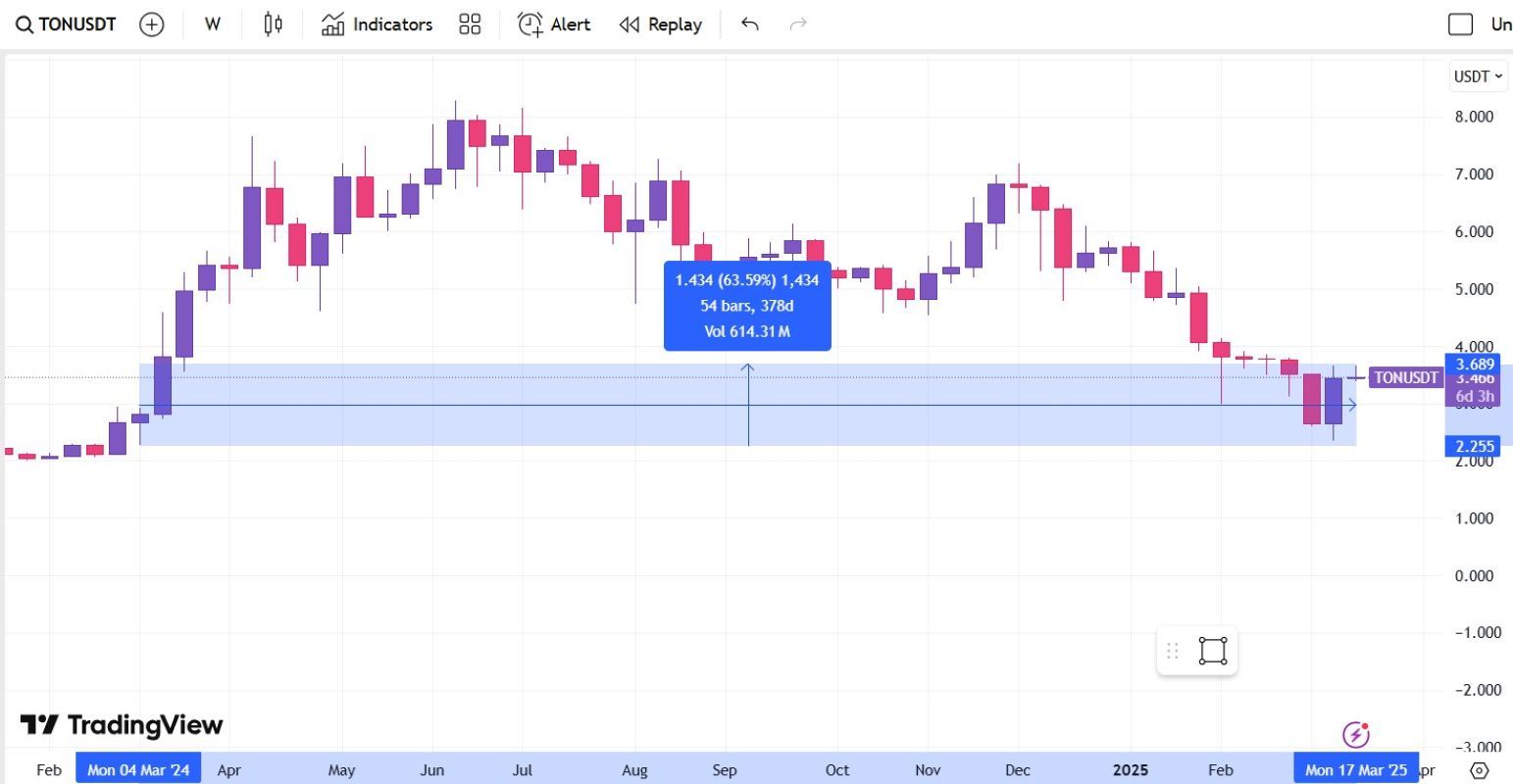The width and height of the screenshot is (1513, 784).
Task: Open the indicator templates grid icon
Action: pyautogui.click(x=470, y=24)
